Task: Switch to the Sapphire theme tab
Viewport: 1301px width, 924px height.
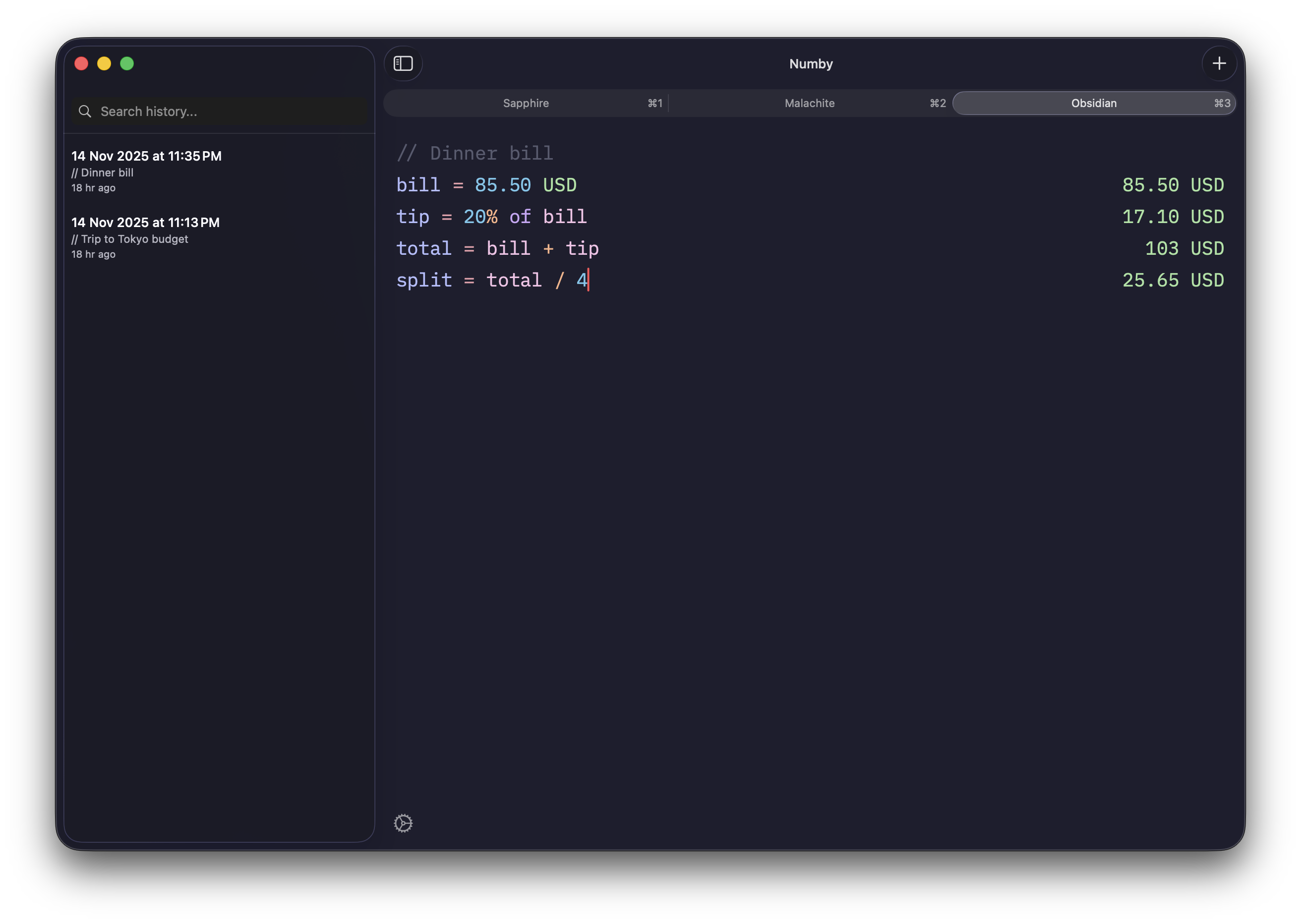Action: coord(526,103)
